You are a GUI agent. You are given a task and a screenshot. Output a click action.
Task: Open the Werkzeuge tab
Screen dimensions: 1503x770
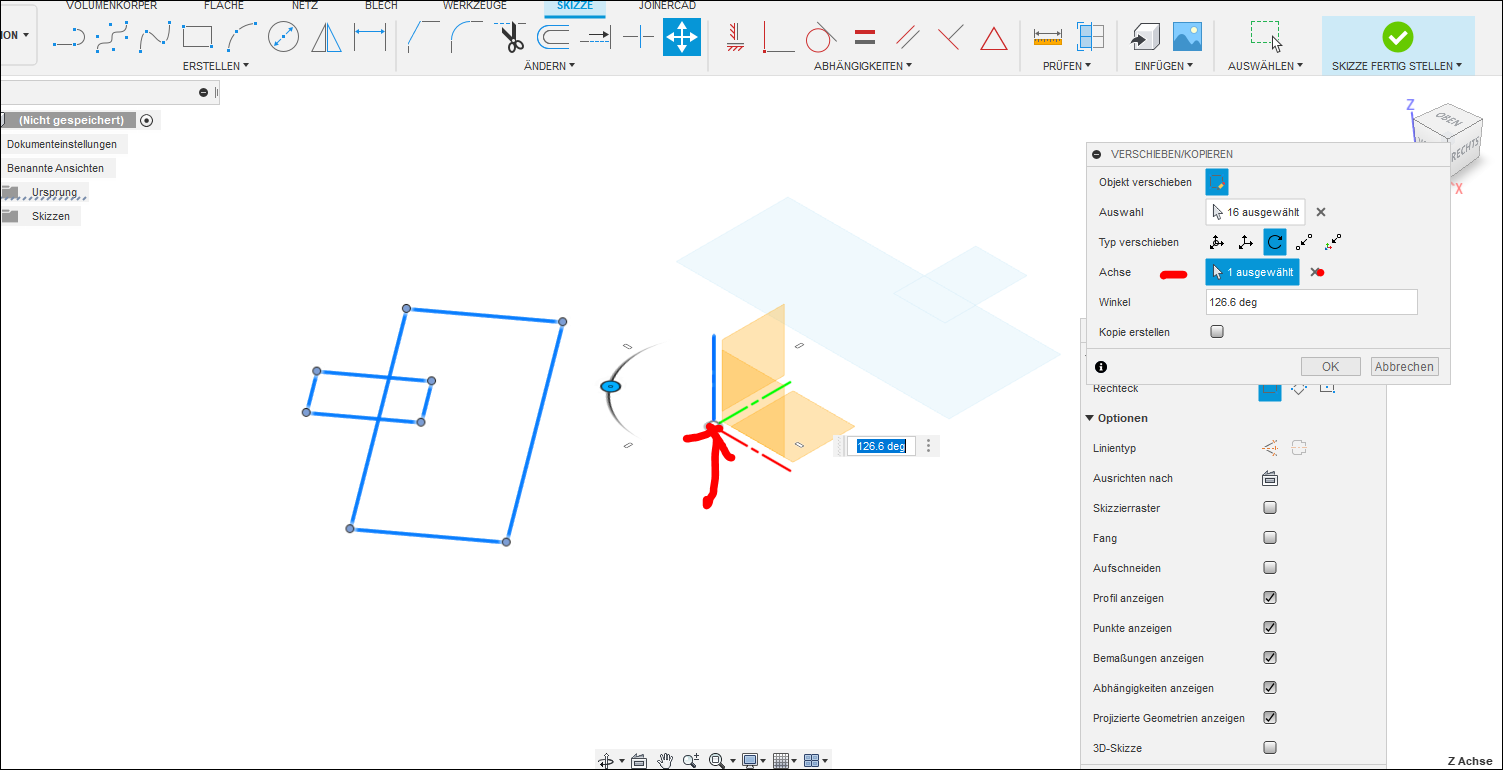click(x=475, y=5)
